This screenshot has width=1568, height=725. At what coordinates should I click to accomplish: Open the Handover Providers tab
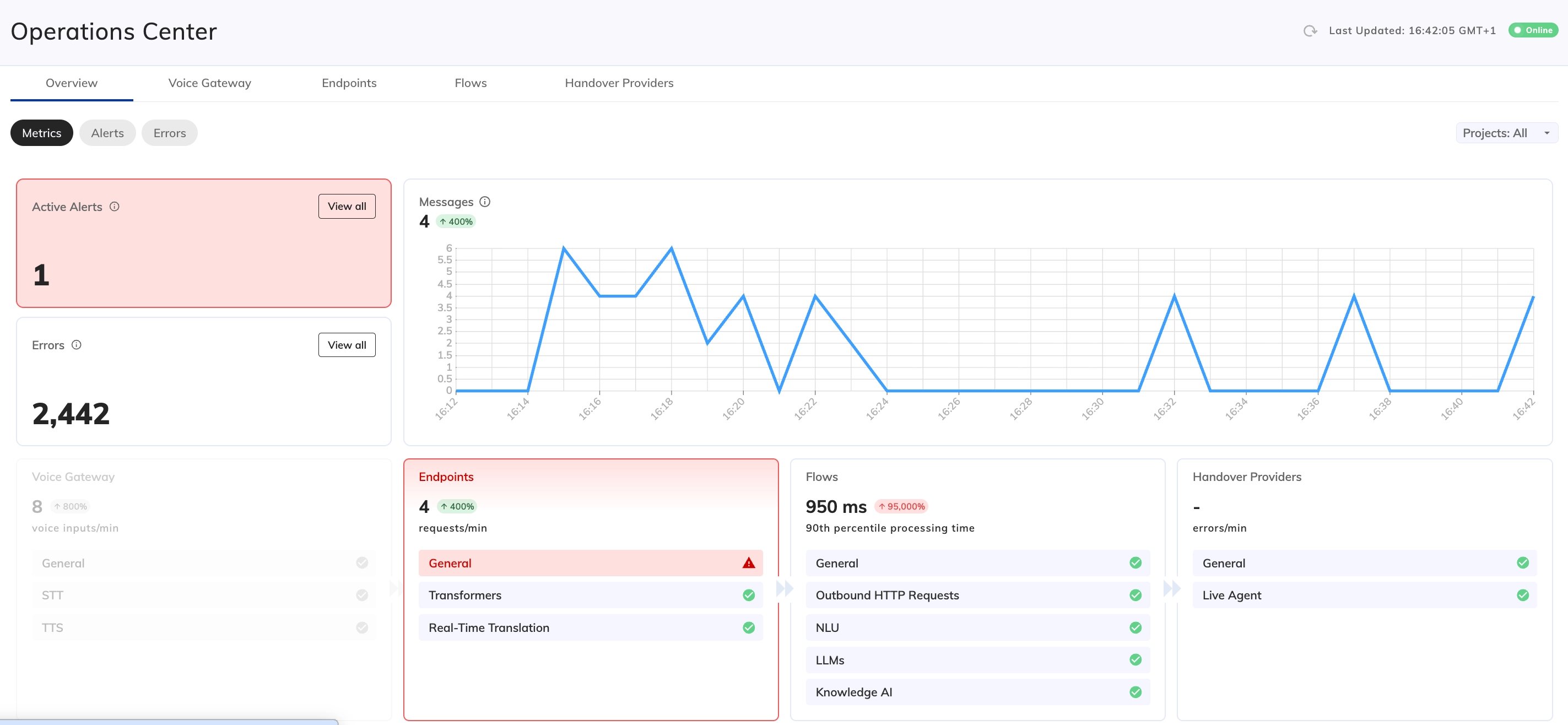(x=619, y=83)
